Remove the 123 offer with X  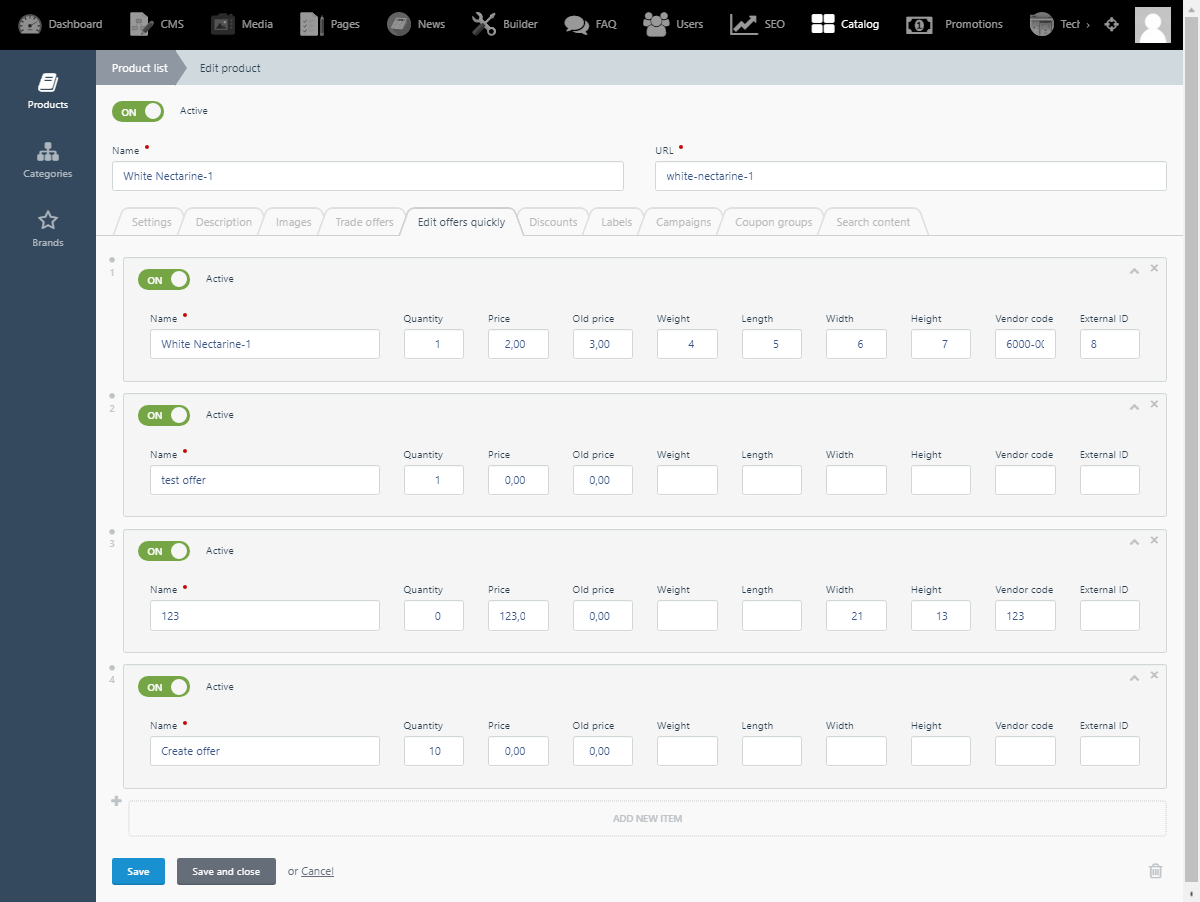click(1154, 540)
